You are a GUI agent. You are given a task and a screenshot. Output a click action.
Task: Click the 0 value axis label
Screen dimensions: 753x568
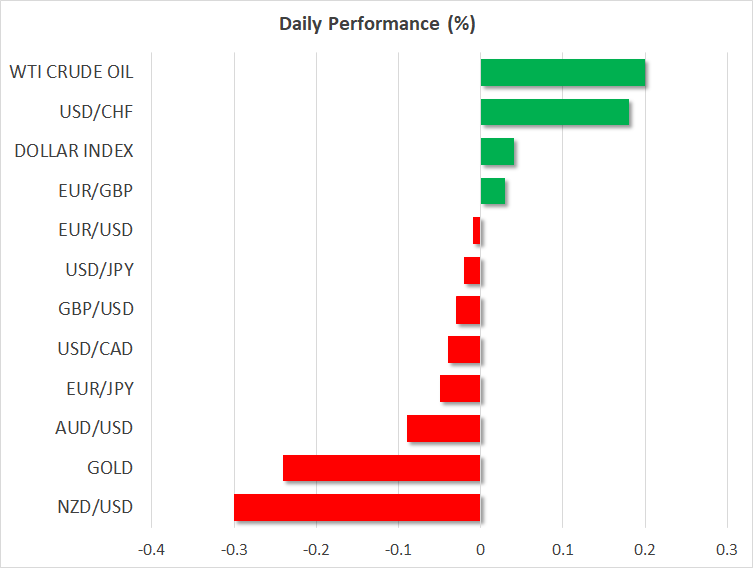point(481,549)
